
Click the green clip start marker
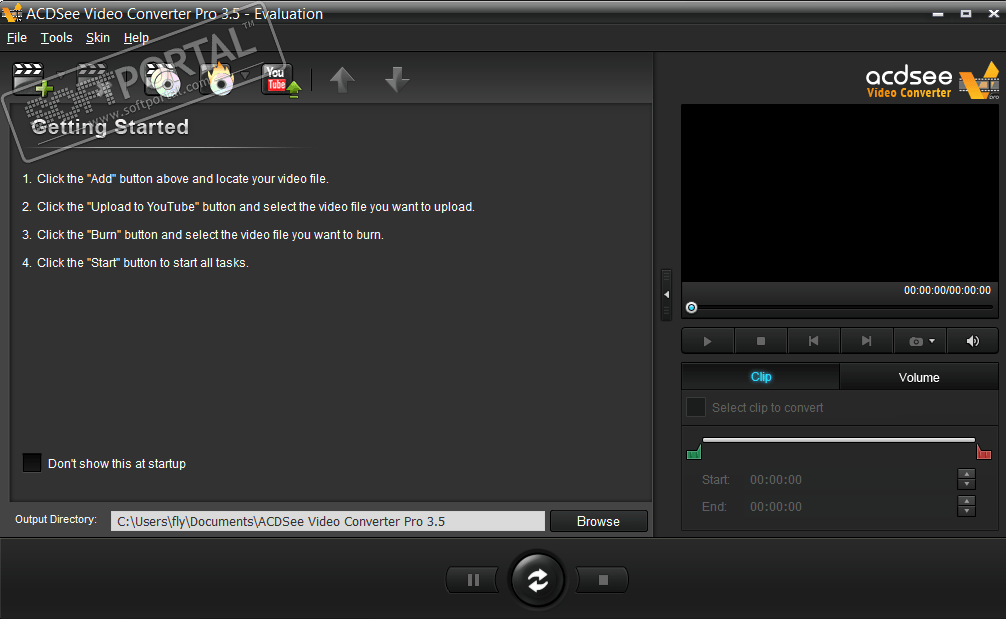pos(694,452)
